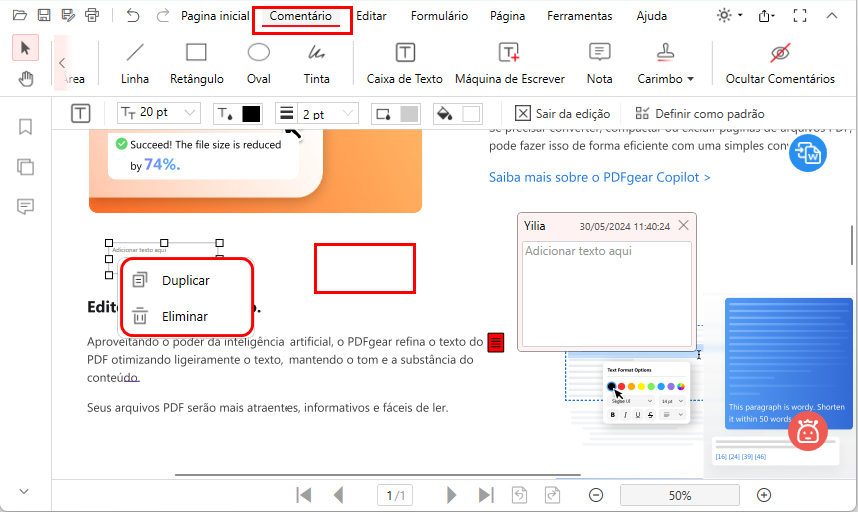Save the document with the floppy icon
Screen dimensions: 858x512
(x=44, y=15)
